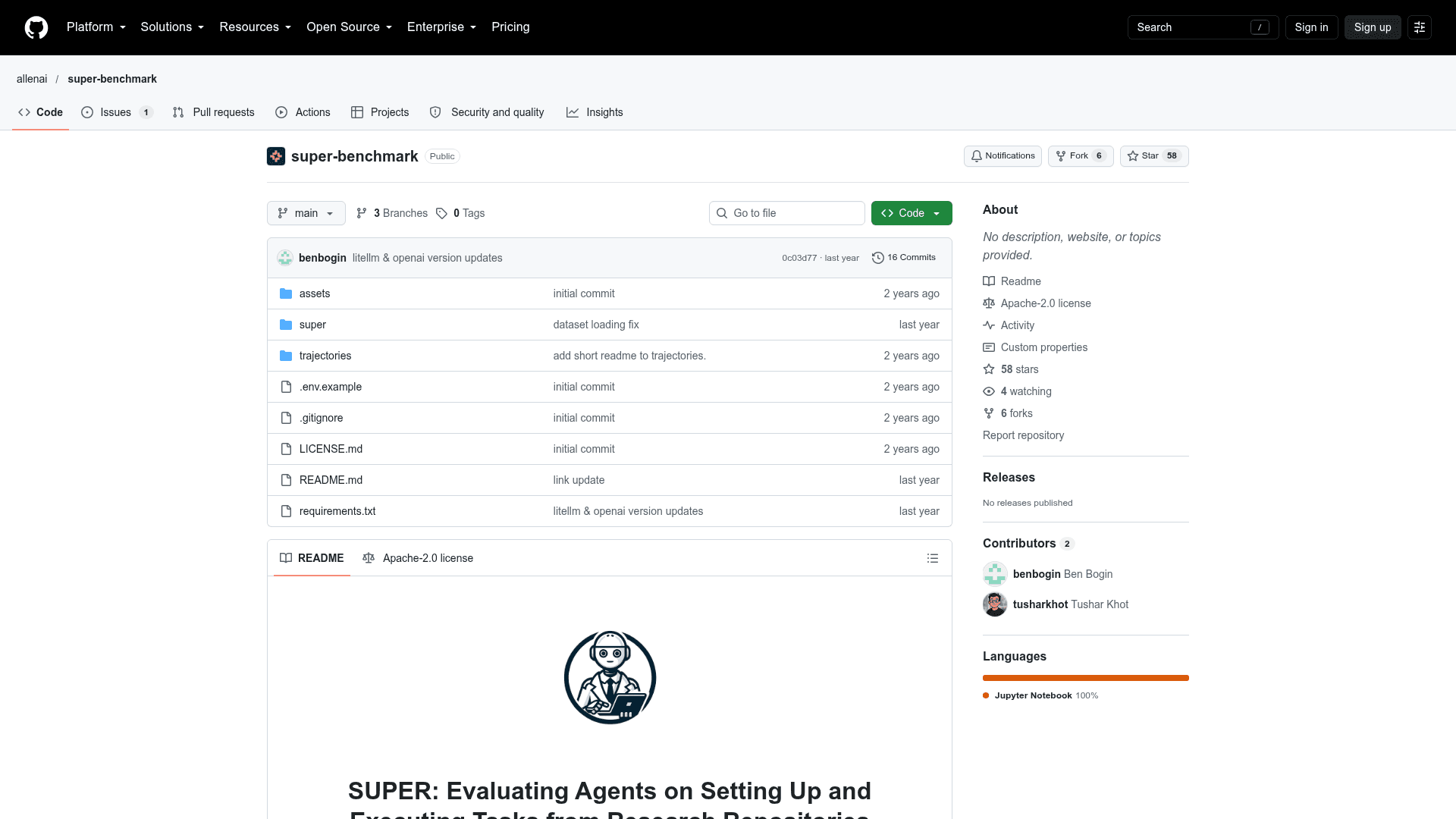Click the Go to file search field
The image size is (1456, 819).
(787, 213)
